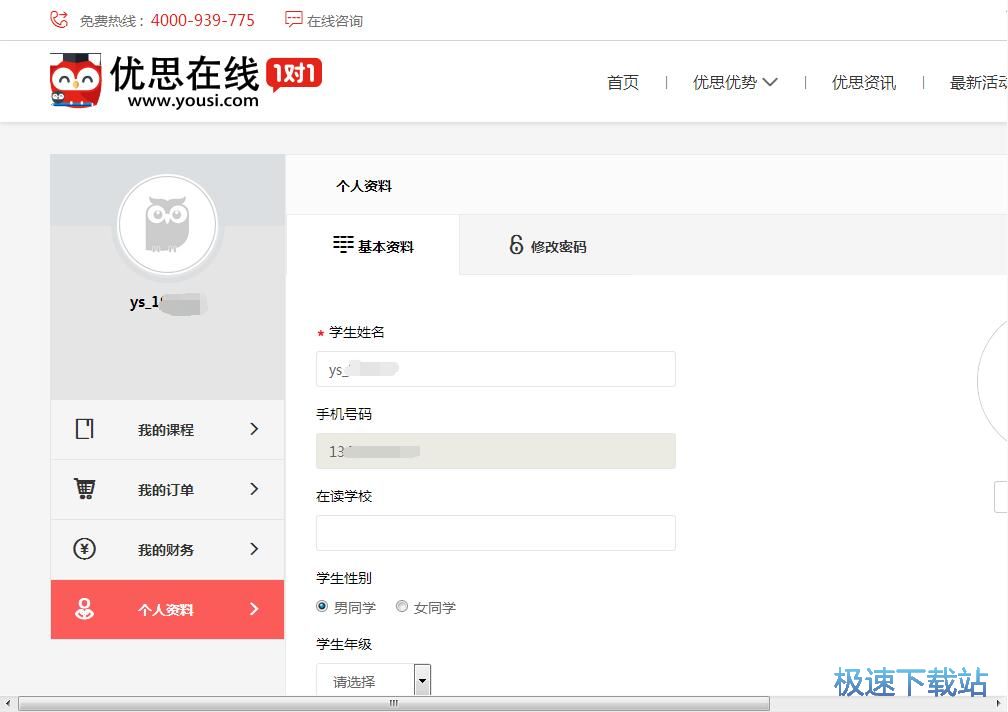The width and height of the screenshot is (1008, 712).
Task: Select 个人资料 in the sidebar
Action: pos(167,609)
